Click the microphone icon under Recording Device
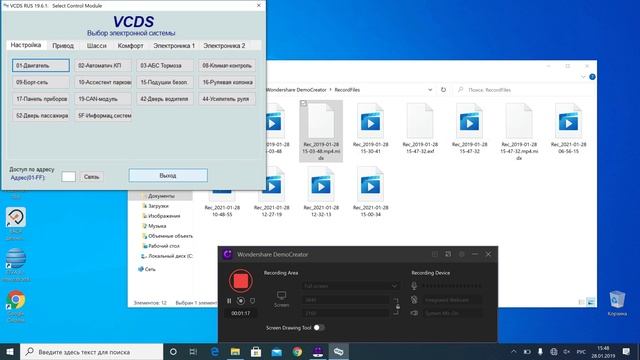The width and height of the screenshot is (640, 360). pyautogui.click(x=414, y=286)
